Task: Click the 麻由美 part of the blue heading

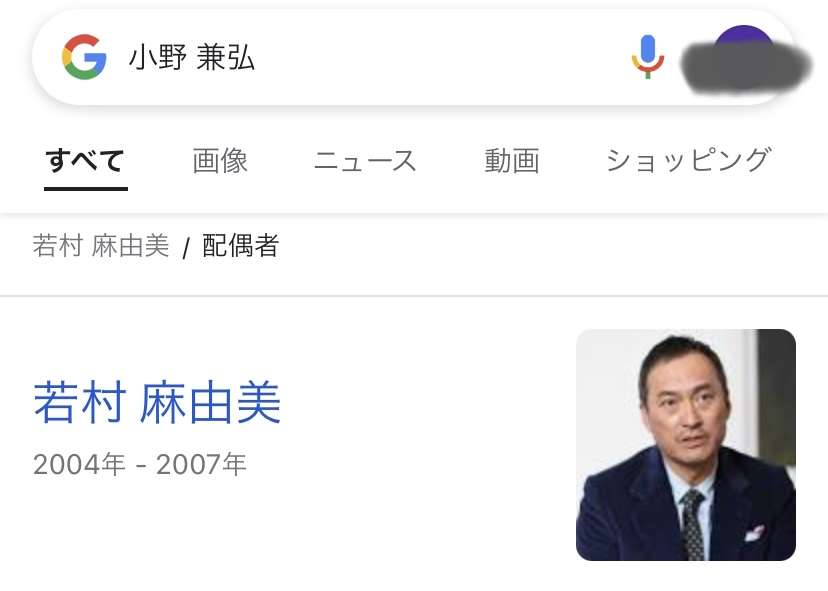Action: pos(210,403)
